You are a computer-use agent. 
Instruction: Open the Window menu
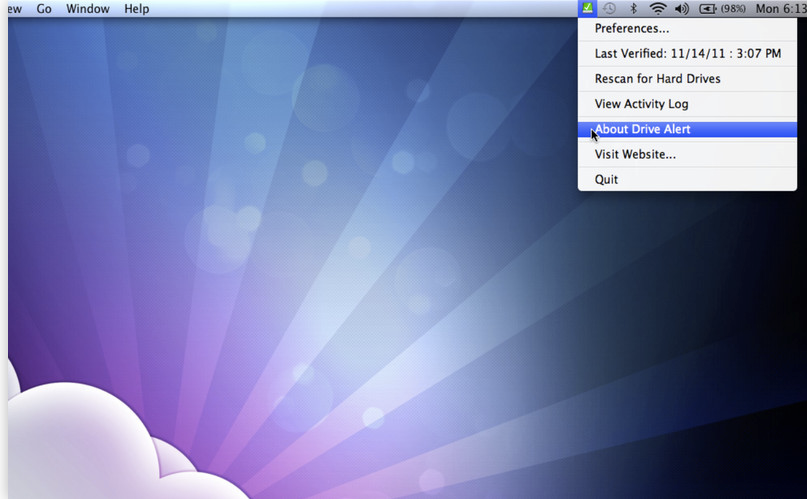pyautogui.click(x=88, y=9)
